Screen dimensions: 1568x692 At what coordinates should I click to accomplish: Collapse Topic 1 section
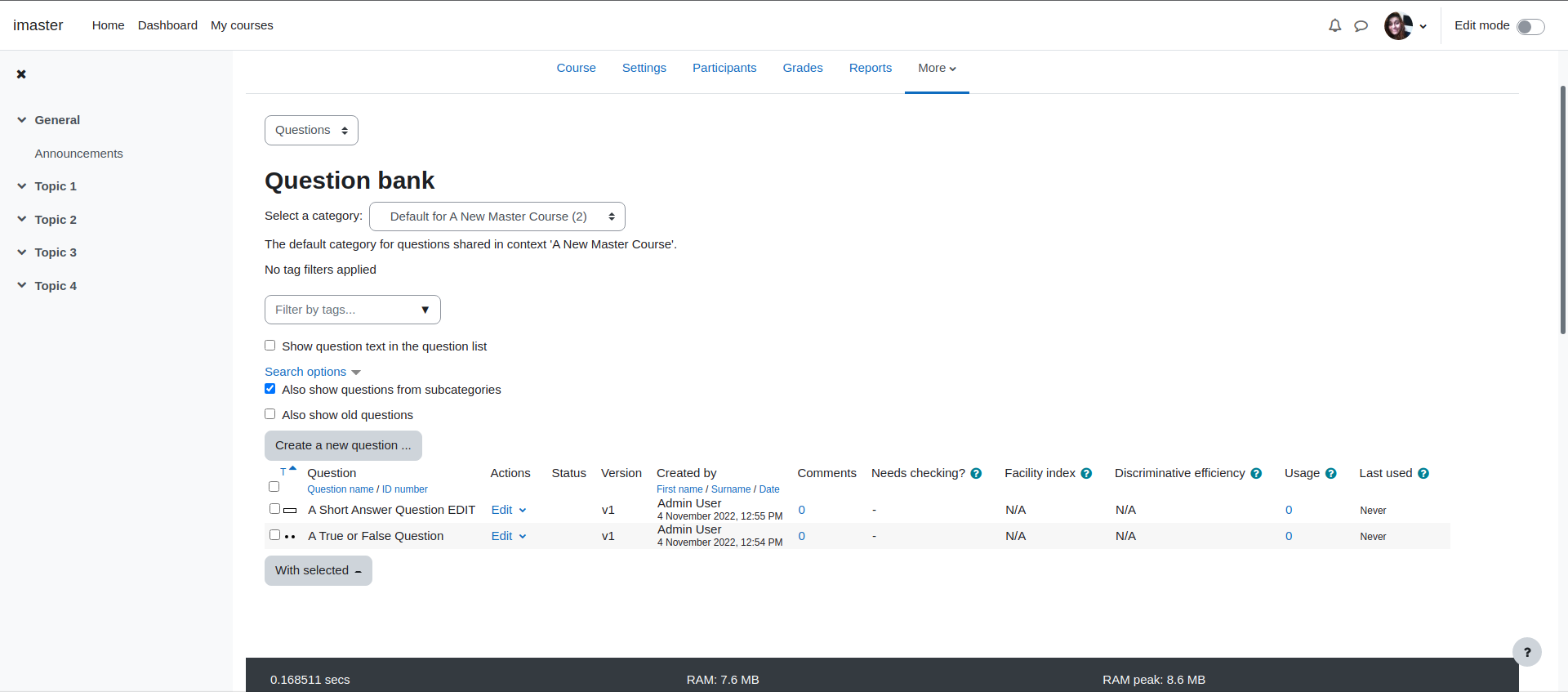22,186
